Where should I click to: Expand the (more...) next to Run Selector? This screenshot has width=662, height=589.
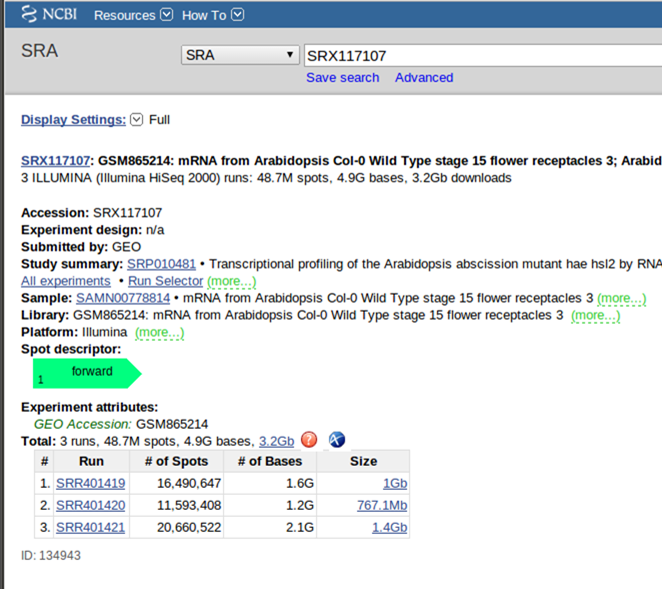point(231,281)
